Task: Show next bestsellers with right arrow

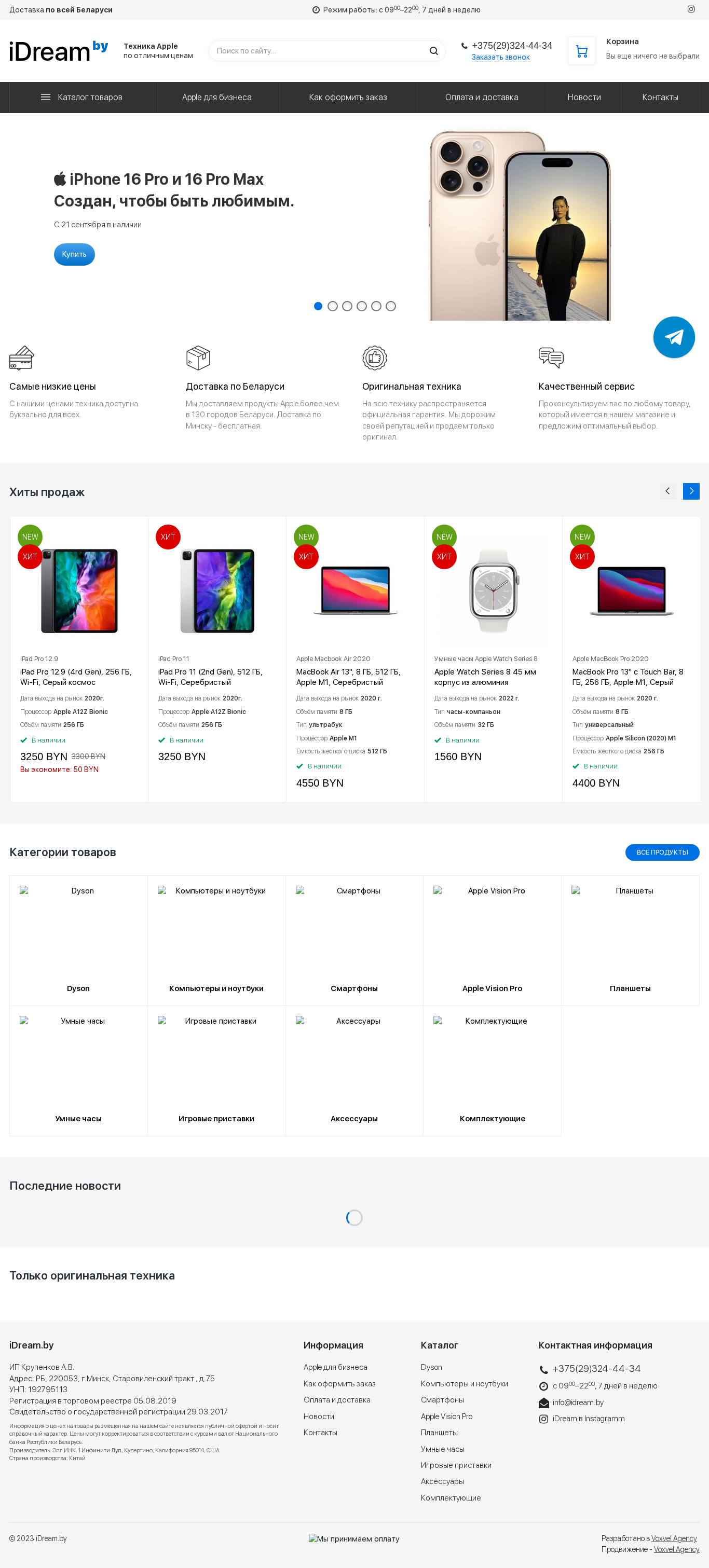Action: click(691, 491)
